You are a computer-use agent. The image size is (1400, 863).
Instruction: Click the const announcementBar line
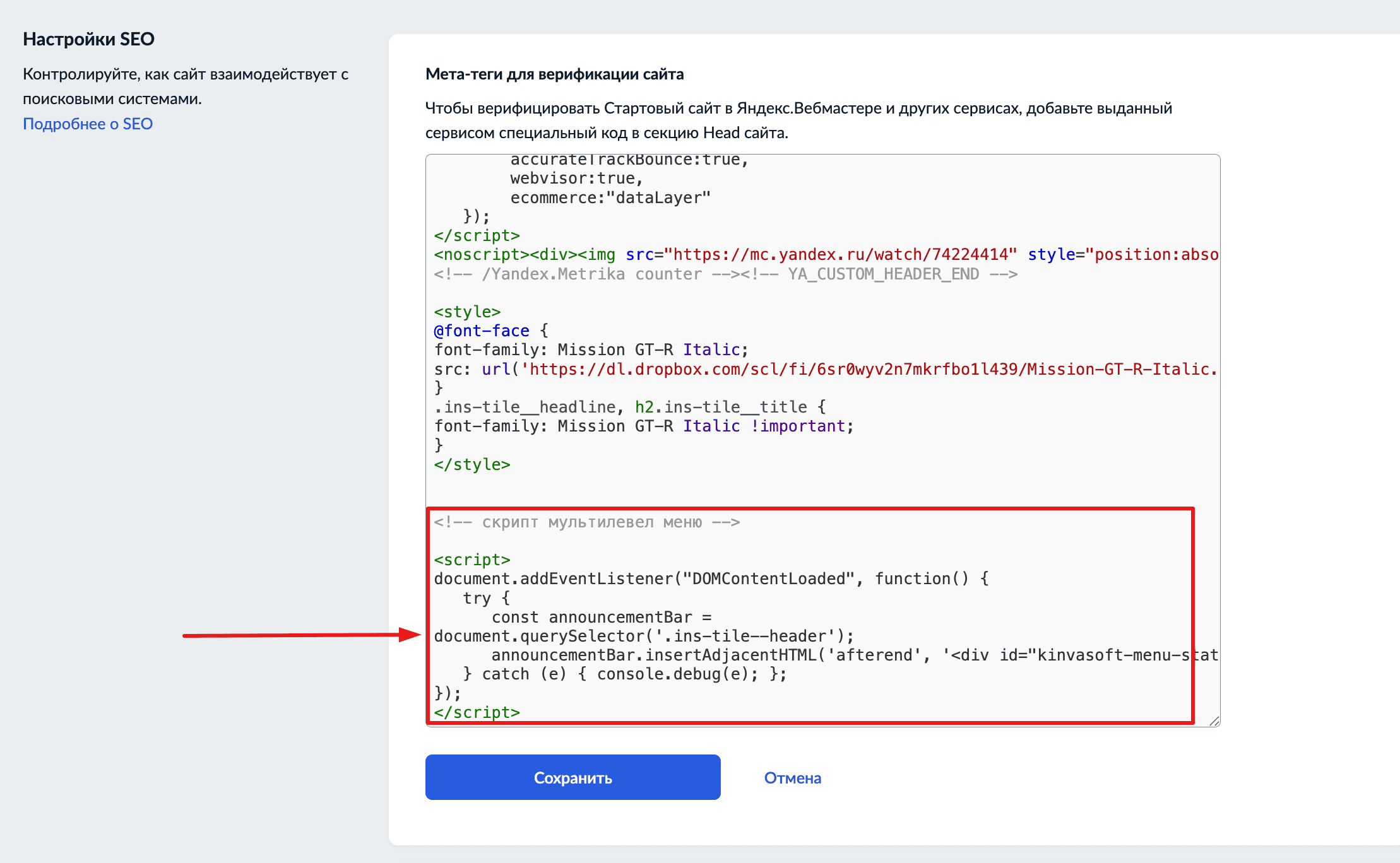click(x=602, y=617)
